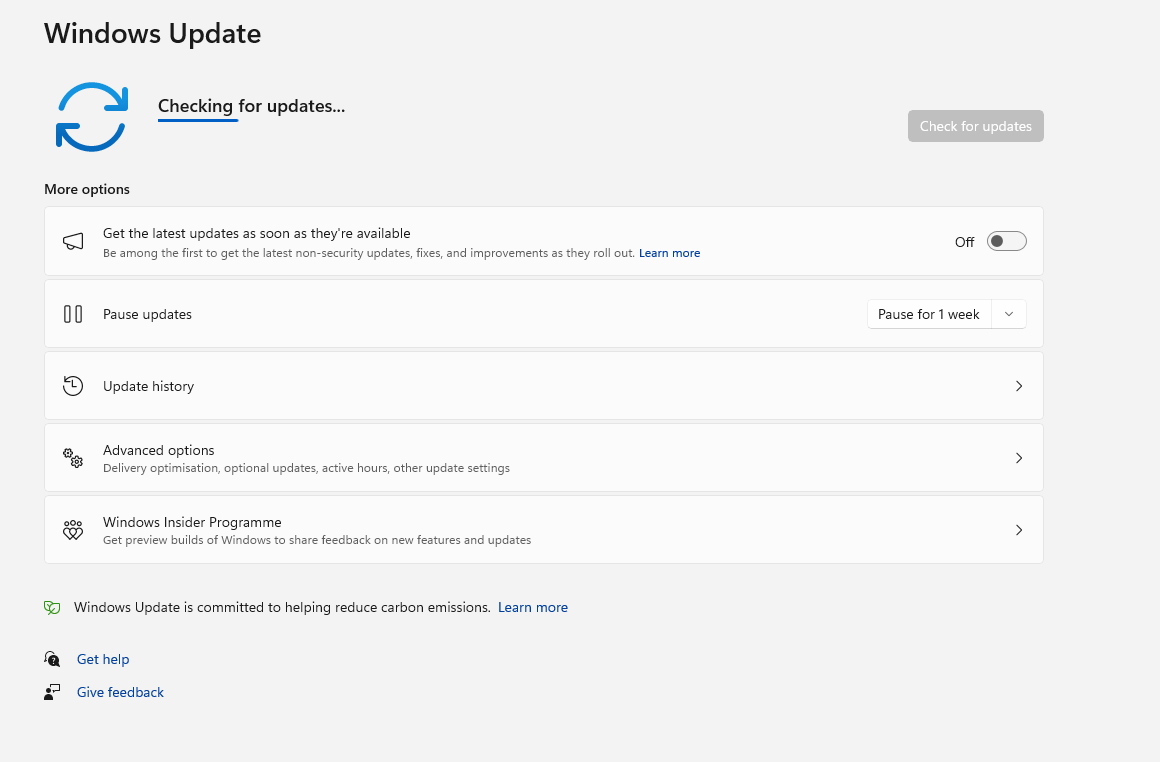The height and width of the screenshot is (762, 1160).
Task: Expand Windows Insider Programme via its chevron
Action: click(x=1019, y=530)
